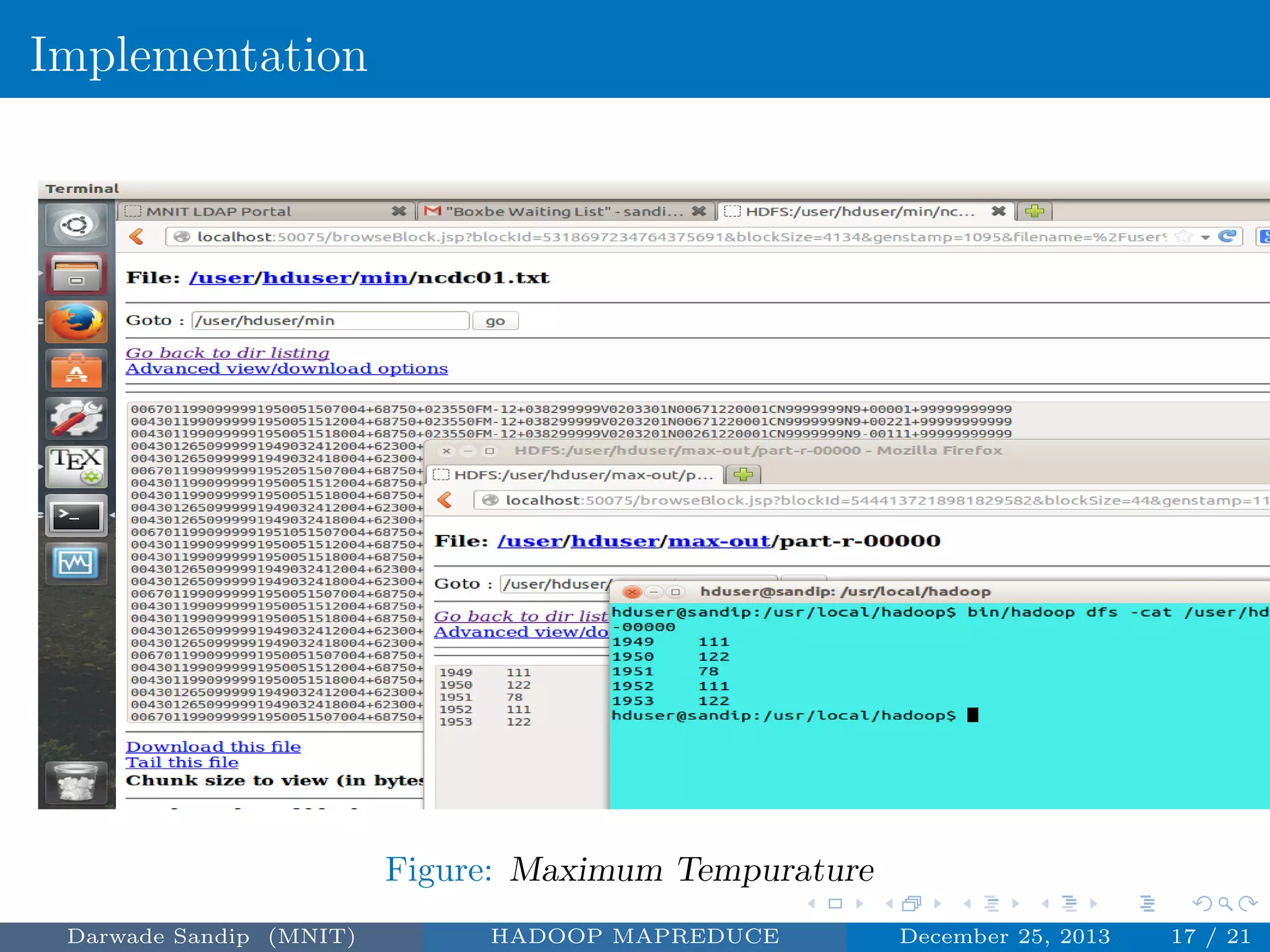The height and width of the screenshot is (952, 1270).
Task: Minimize the hduser@sandip terminal window
Action: pyautogui.click(x=654, y=592)
